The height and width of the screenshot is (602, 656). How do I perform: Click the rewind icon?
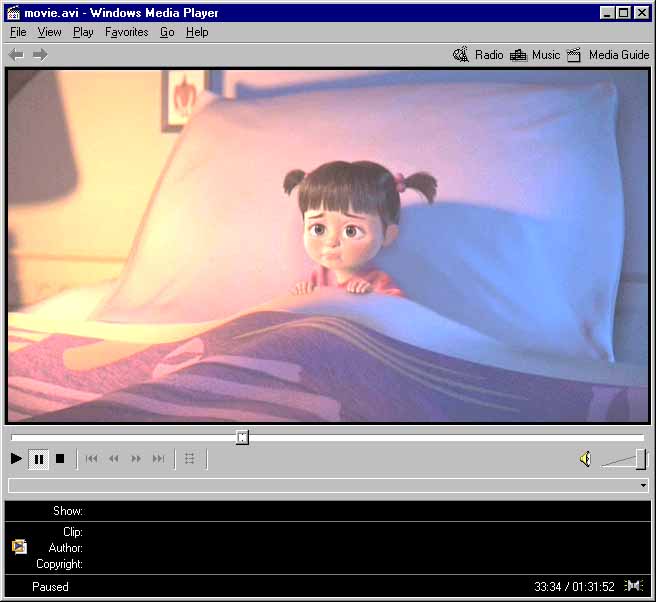tap(113, 459)
